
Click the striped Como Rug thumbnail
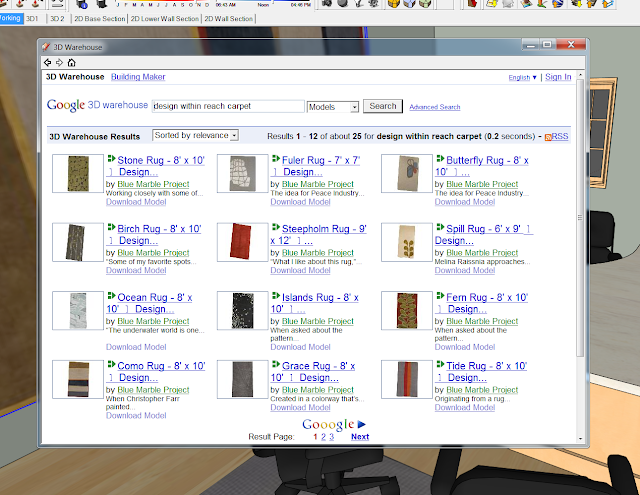tap(78, 379)
